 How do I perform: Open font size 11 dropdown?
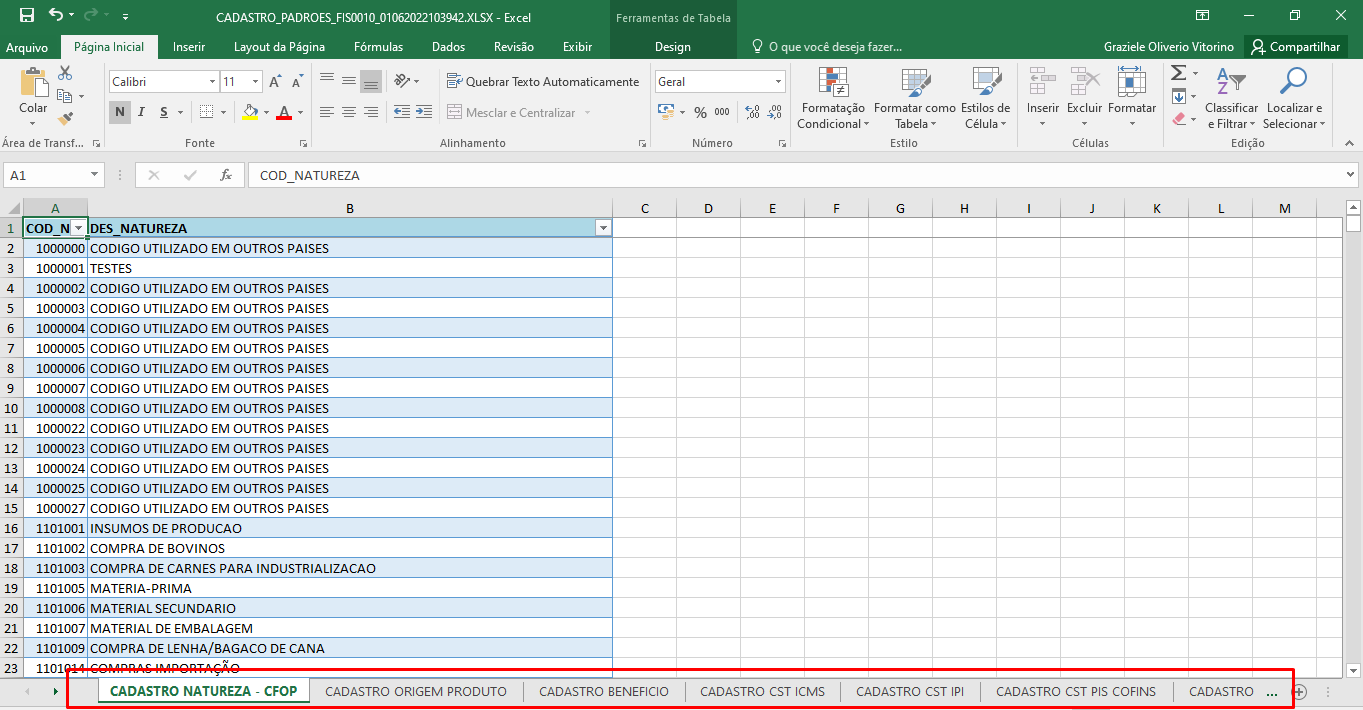click(x=256, y=82)
